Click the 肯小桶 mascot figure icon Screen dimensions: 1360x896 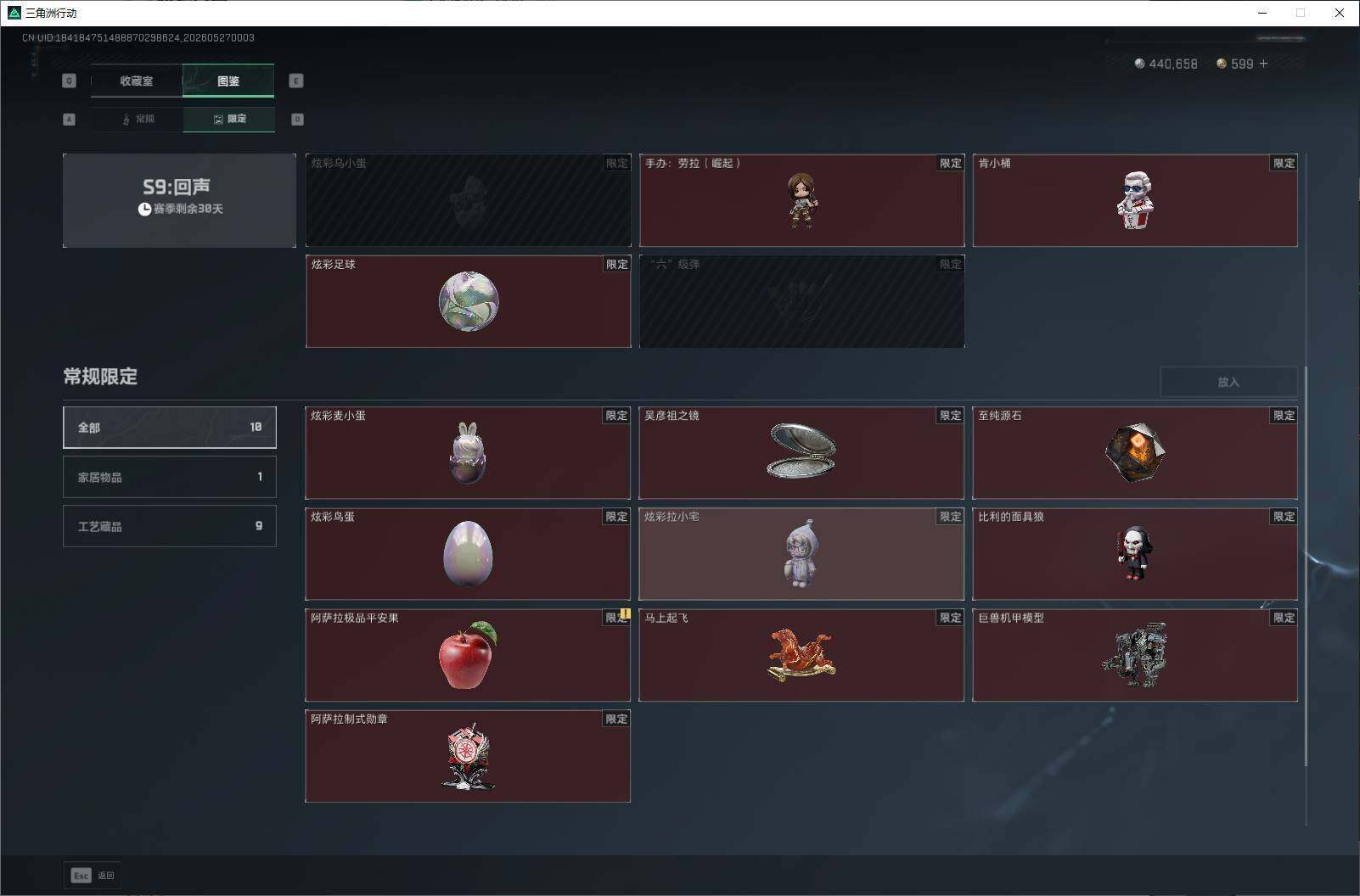pyautogui.click(x=1135, y=201)
